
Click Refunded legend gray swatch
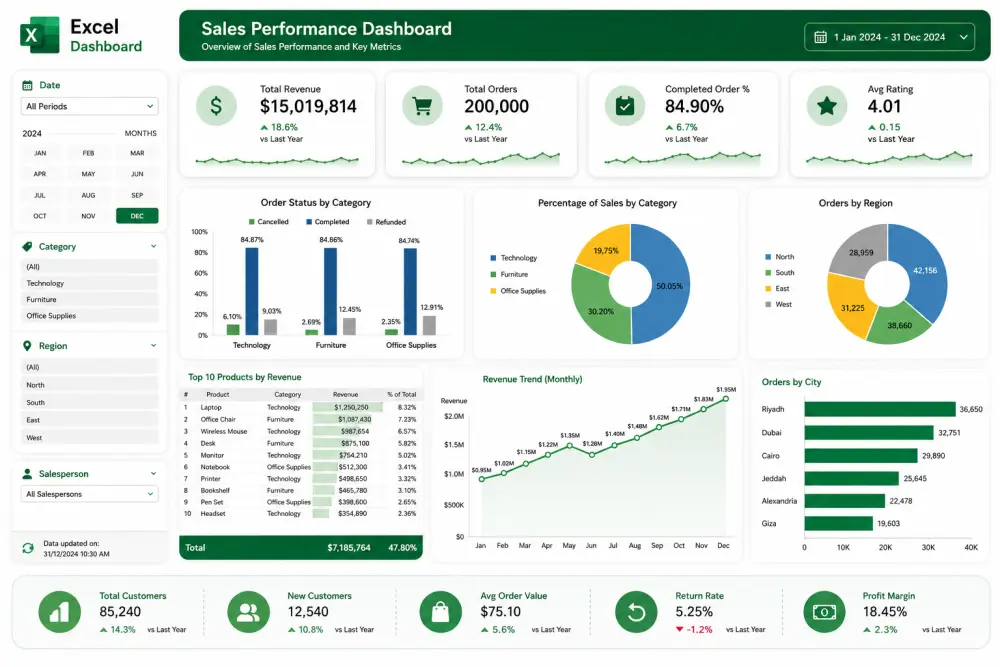tap(370, 222)
